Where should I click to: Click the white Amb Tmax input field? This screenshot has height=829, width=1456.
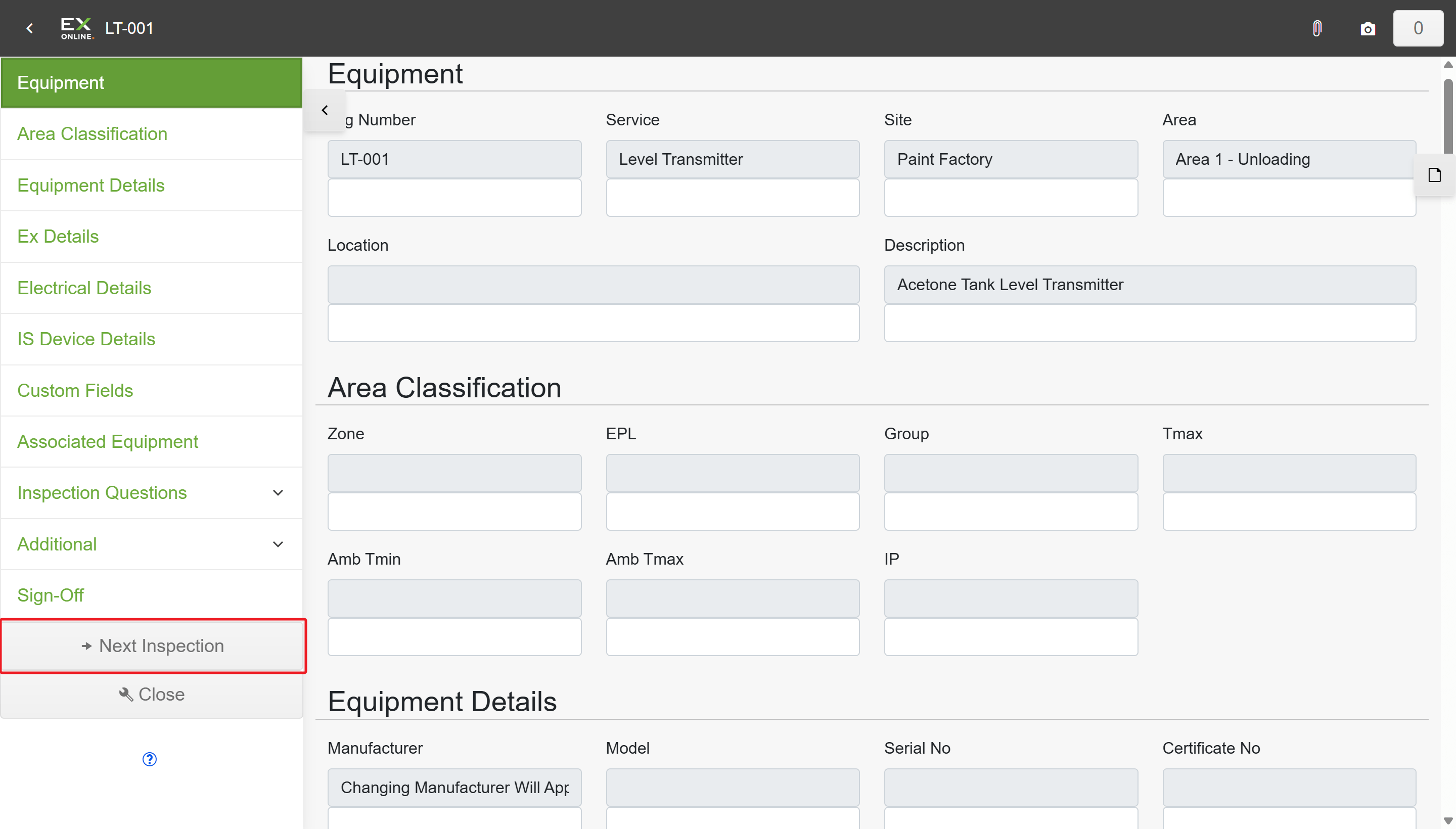[x=733, y=636]
